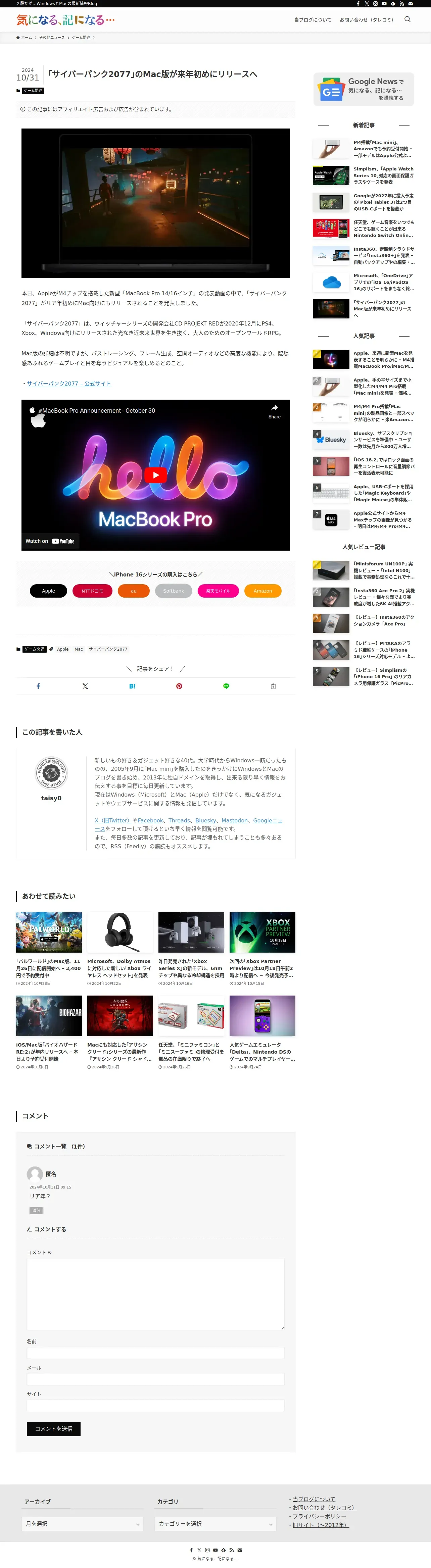Open the Instagram icon in the top header bar

tap(376, 4)
